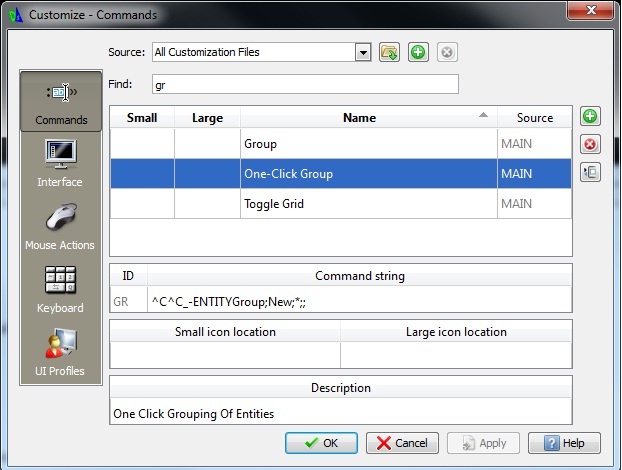The height and width of the screenshot is (470, 622).
Task: Select the One-Click Group row
Action: pyautogui.click(x=341, y=174)
